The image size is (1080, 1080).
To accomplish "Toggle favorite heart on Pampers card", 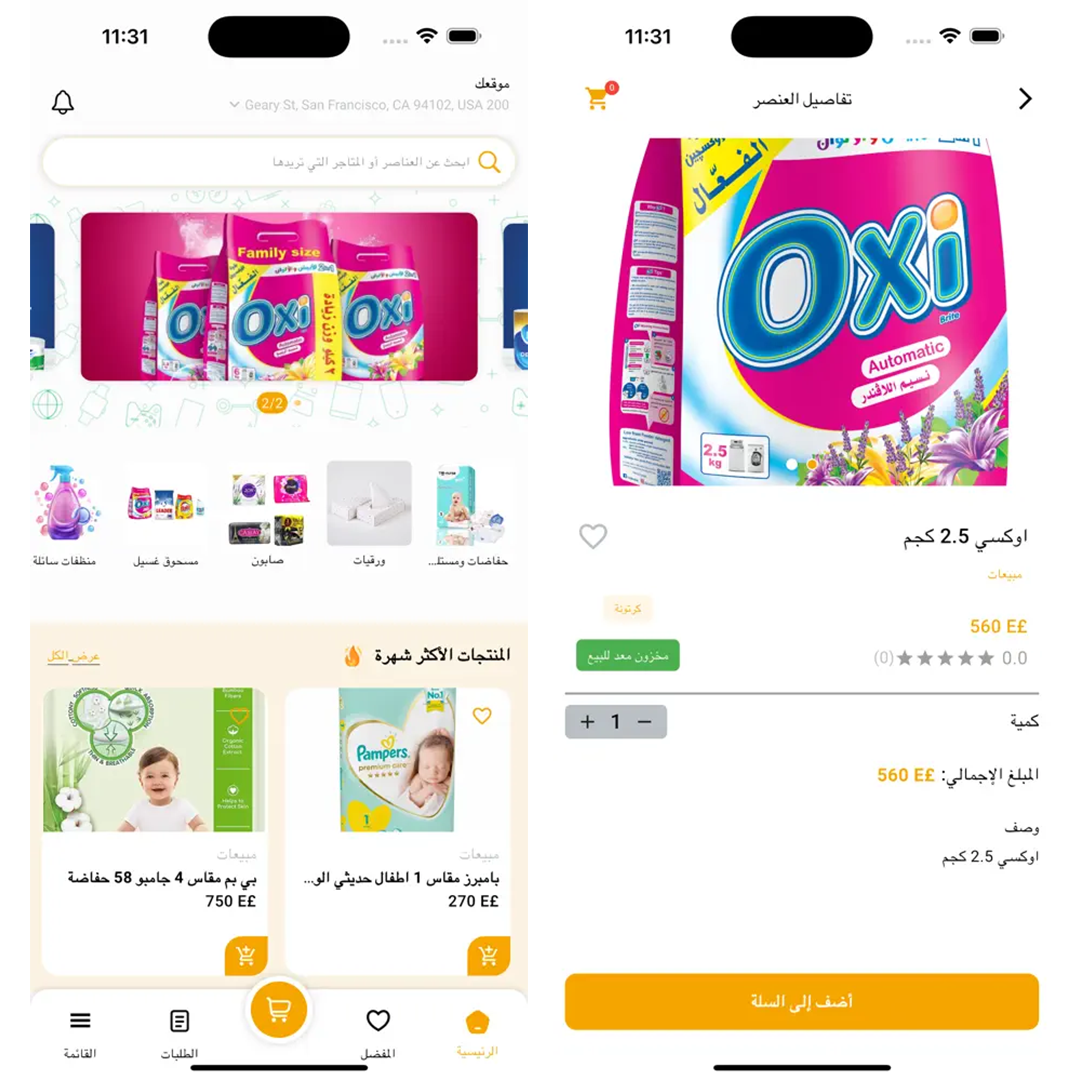I will point(482,716).
